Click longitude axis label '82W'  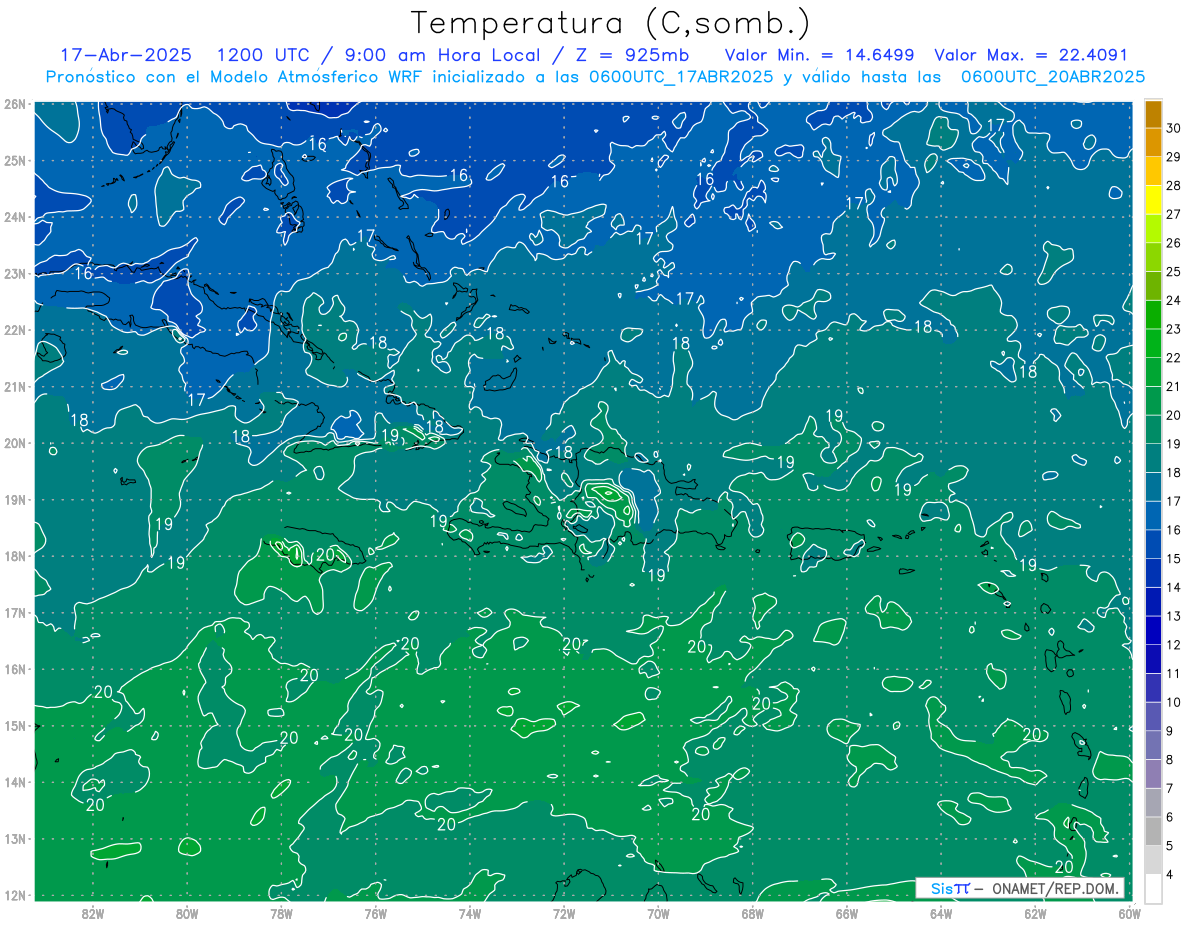tap(93, 913)
